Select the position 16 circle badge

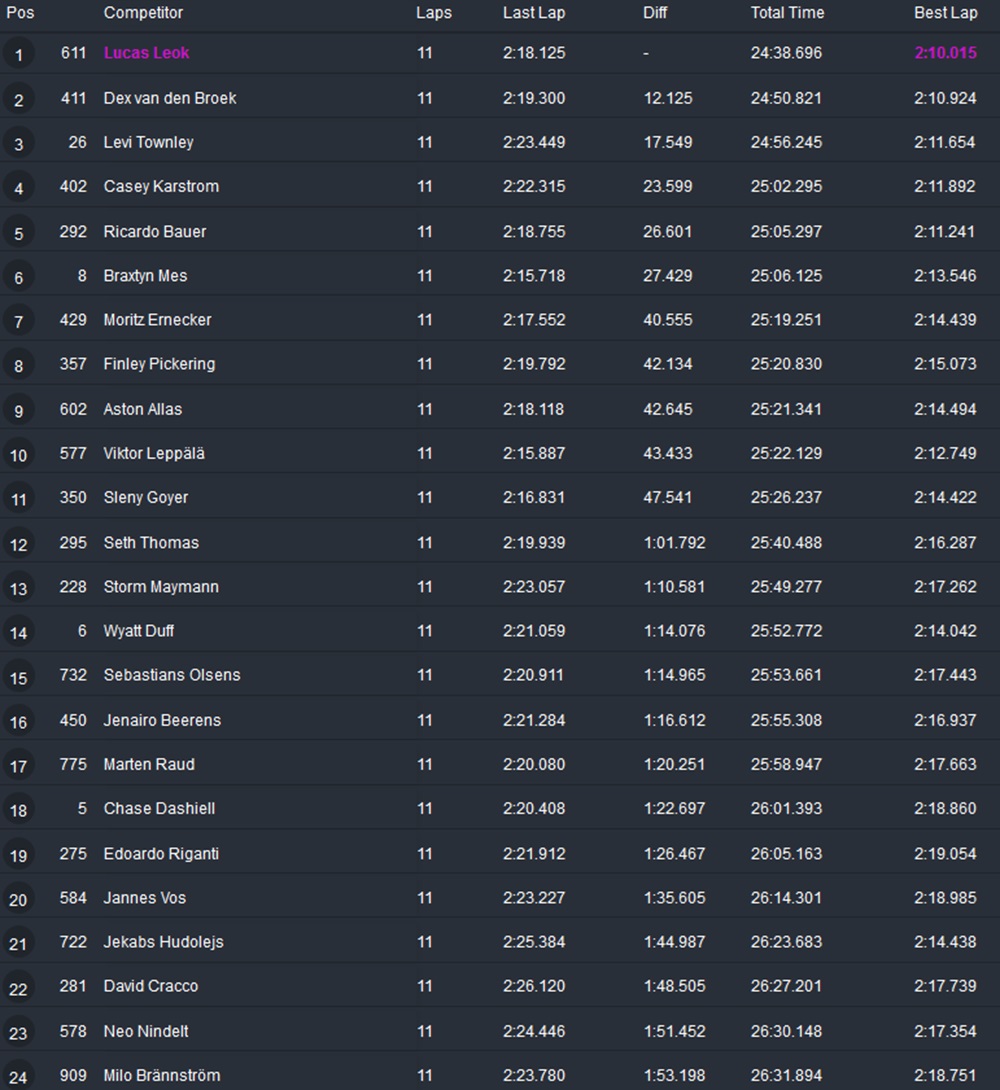pos(18,721)
